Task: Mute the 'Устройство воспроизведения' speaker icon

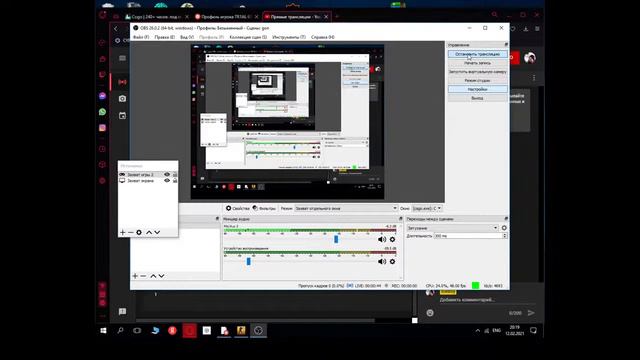Action: [x=382, y=261]
